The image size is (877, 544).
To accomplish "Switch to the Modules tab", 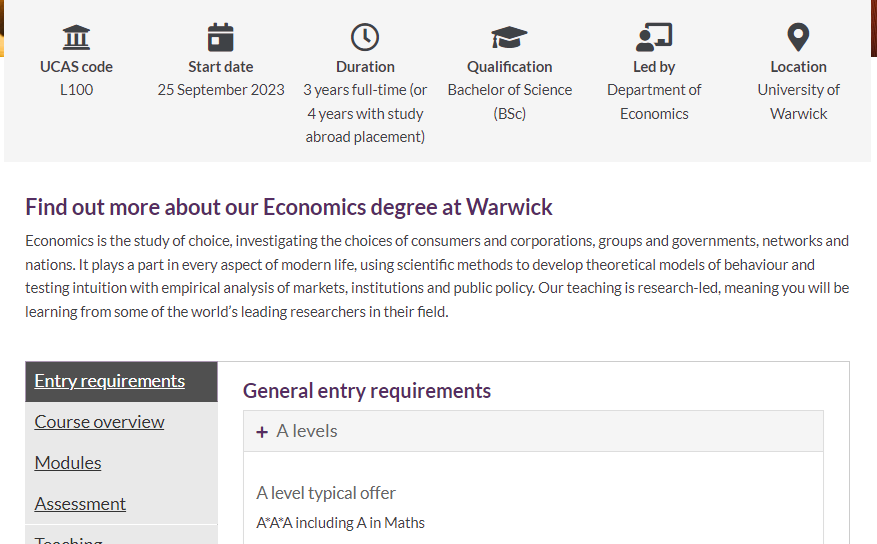I will coord(68,463).
